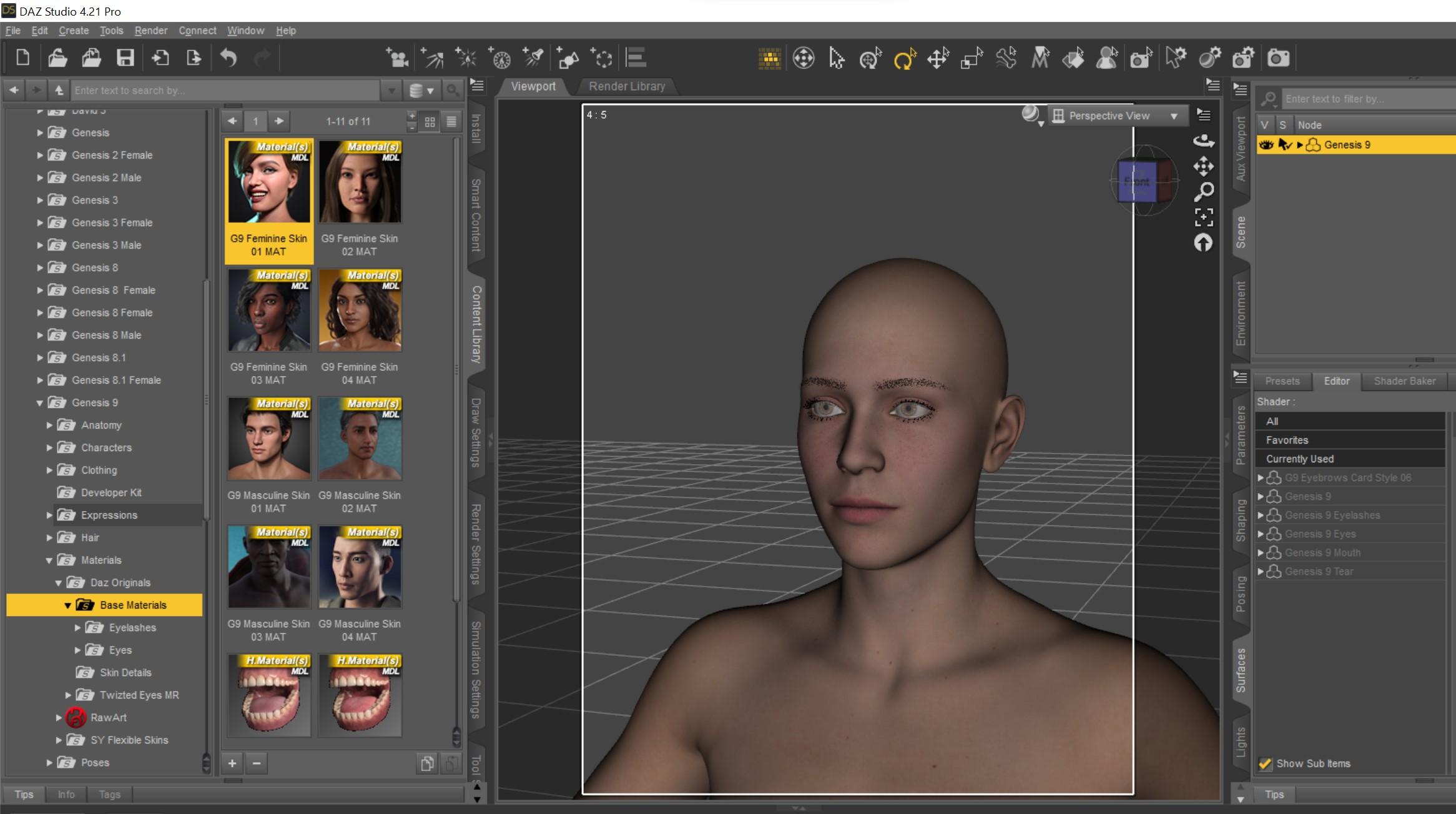
Task: Toggle selectability arrow of Genesis 9 node
Action: point(1284,145)
